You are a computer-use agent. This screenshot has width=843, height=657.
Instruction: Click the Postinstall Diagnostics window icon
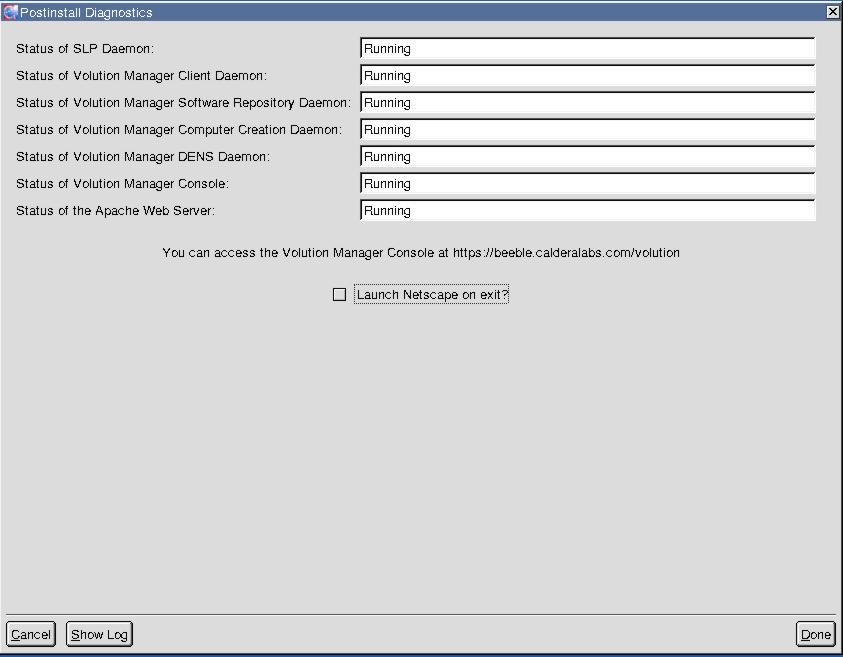10,12
